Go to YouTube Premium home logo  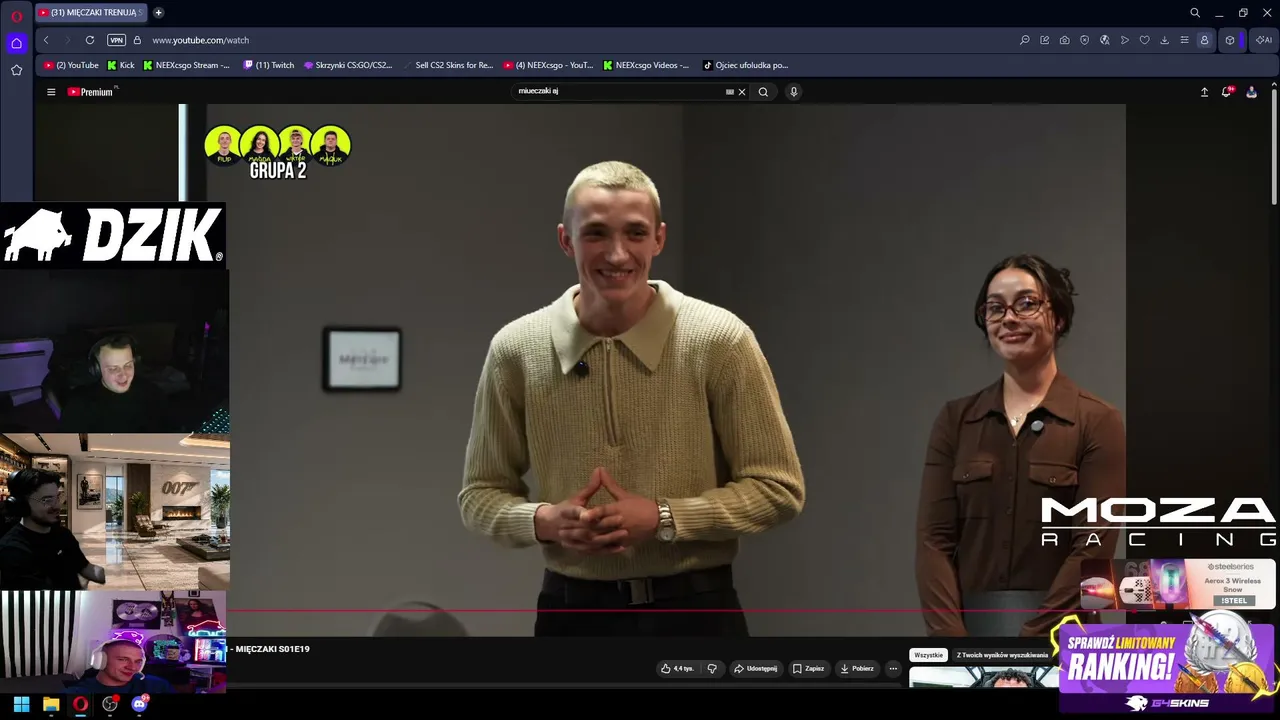pos(91,92)
